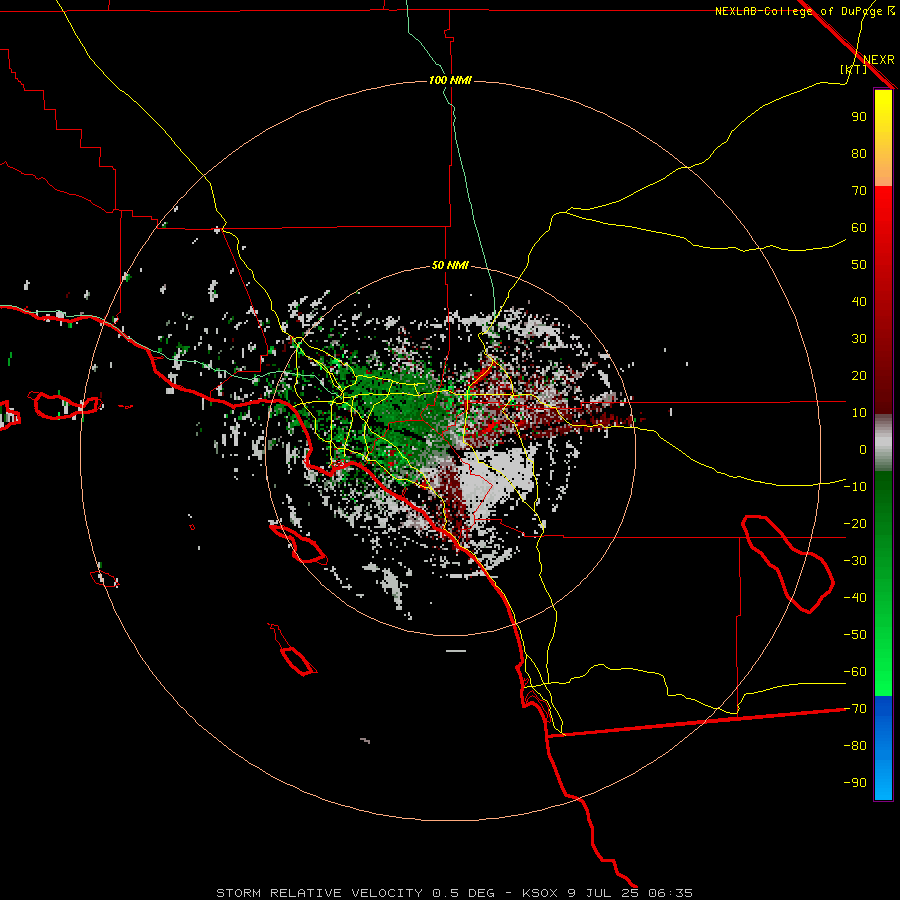Click the 100 NMI range ring label
This screenshot has height=900, width=900.
450,80
